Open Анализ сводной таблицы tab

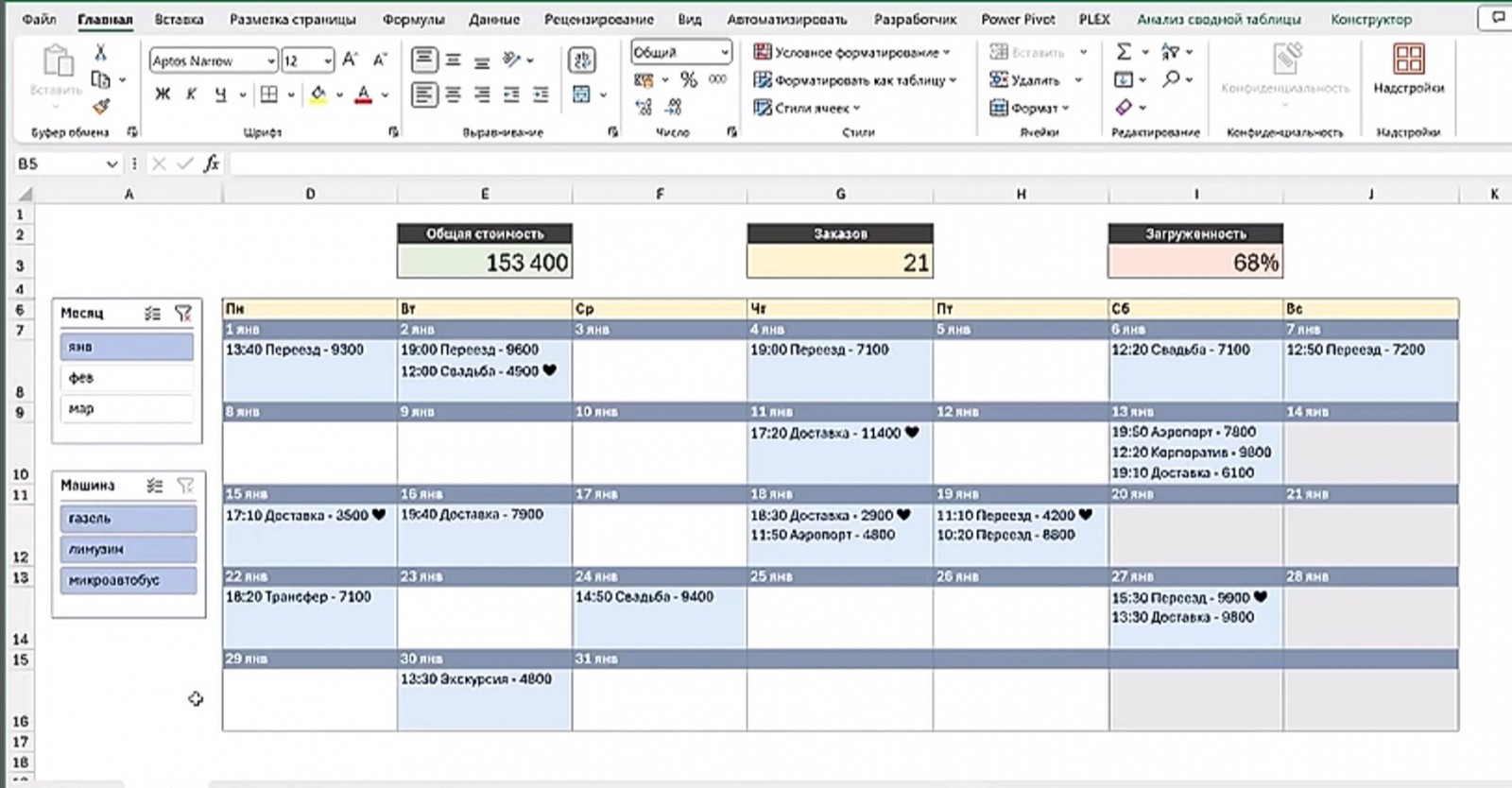1218,19
